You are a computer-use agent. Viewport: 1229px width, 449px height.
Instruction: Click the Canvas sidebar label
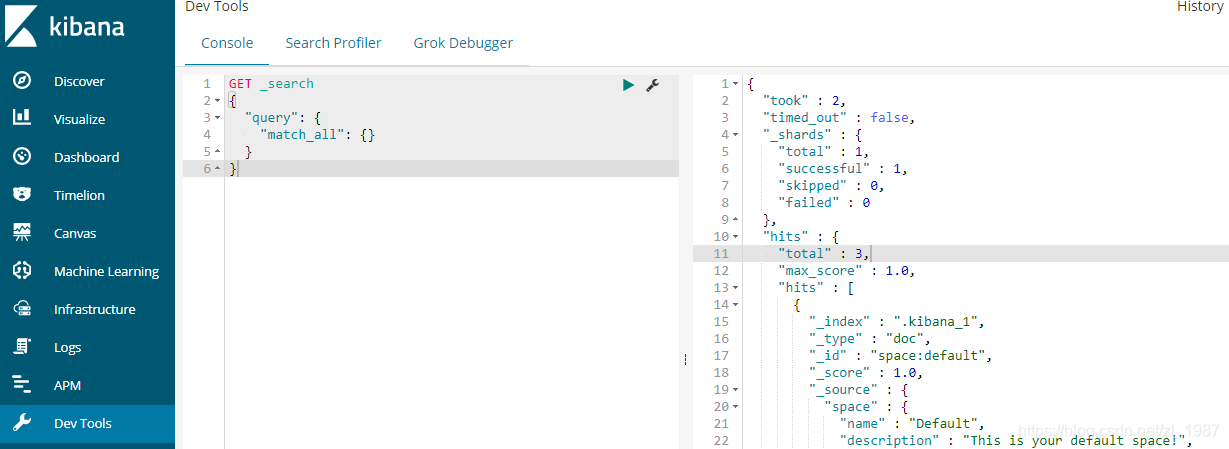pos(76,233)
